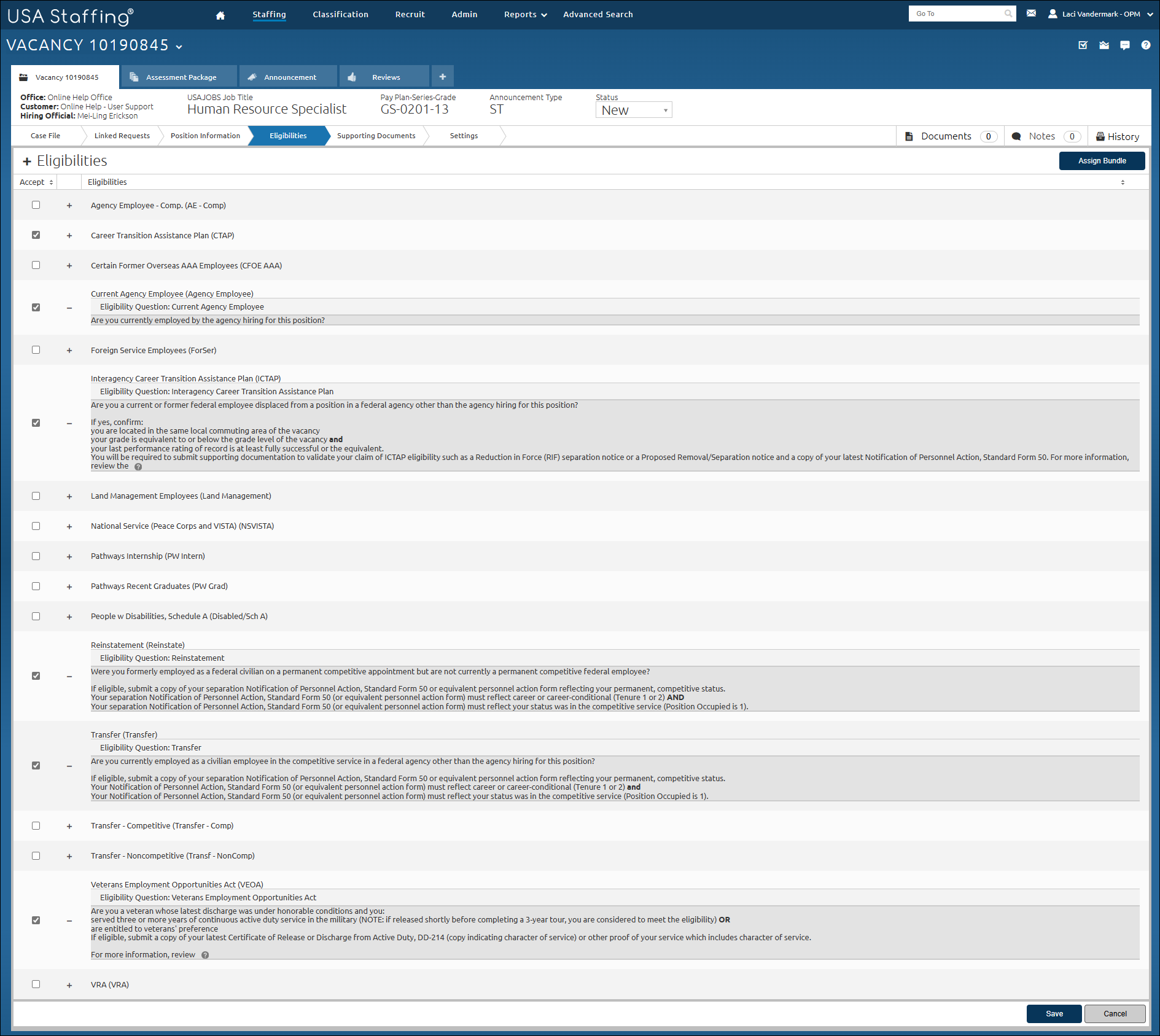The height and width of the screenshot is (1036, 1160).
Task: Click the Cancel button
Action: [1115, 1014]
